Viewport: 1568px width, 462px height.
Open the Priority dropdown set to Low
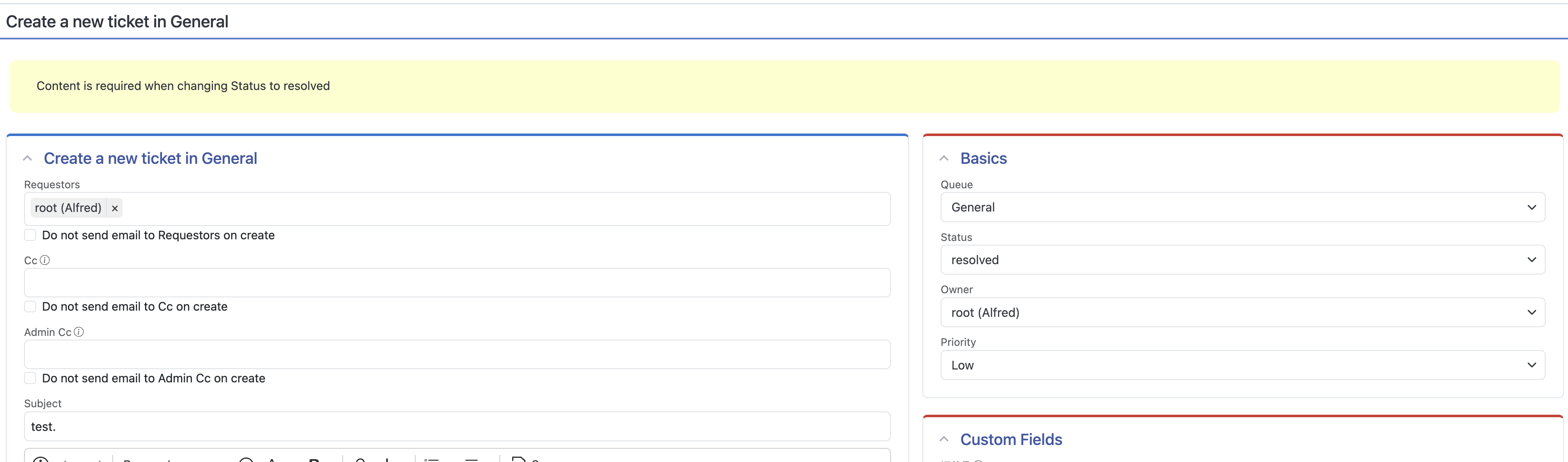(1242, 365)
